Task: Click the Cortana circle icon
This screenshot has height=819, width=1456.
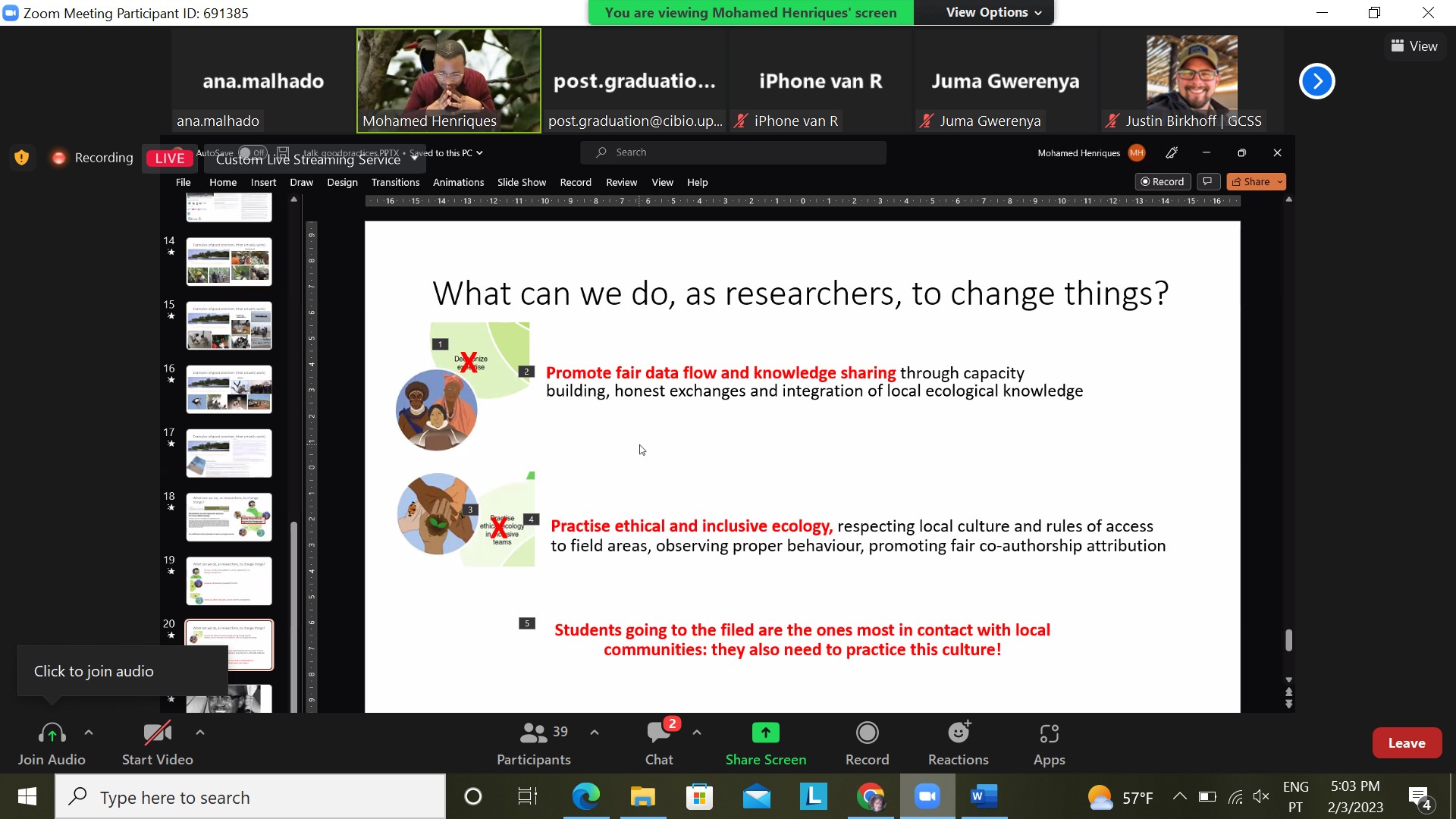Action: click(x=473, y=796)
